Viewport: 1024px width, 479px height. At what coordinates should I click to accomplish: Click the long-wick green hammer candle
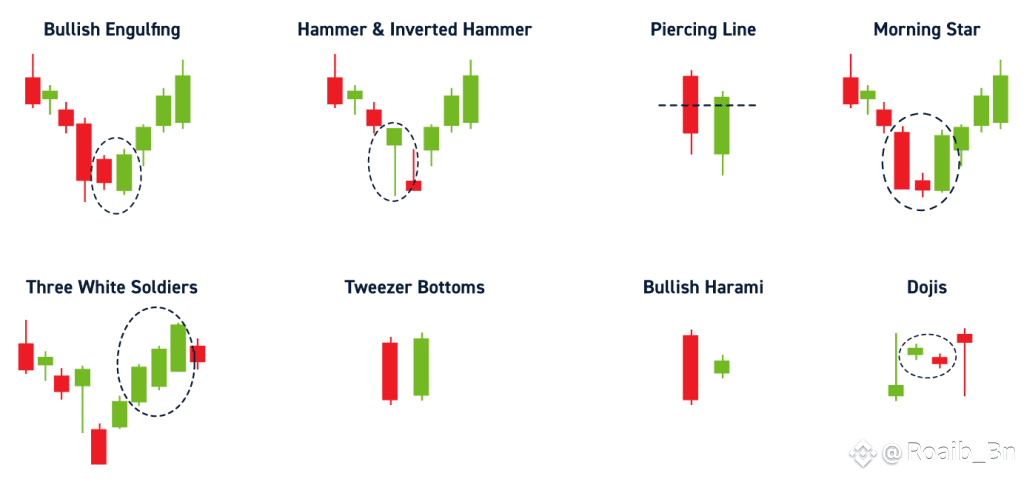pos(394,159)
